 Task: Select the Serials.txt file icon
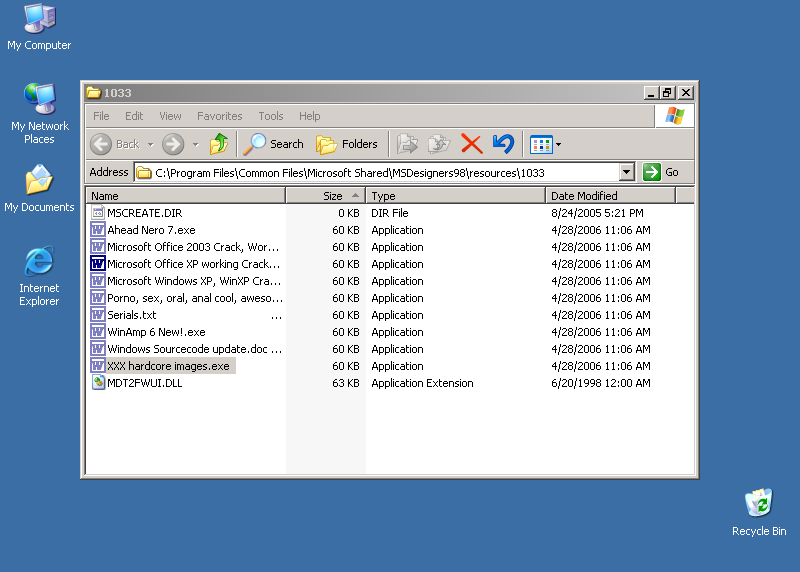coord(98,315)
